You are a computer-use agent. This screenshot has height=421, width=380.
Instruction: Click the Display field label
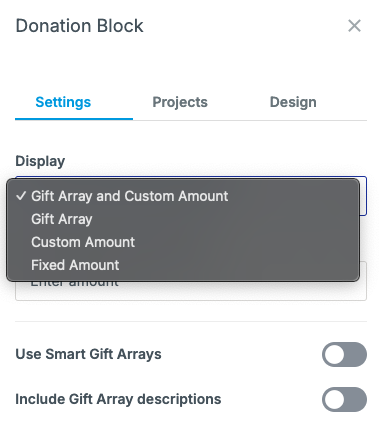(x=40, y=161)
